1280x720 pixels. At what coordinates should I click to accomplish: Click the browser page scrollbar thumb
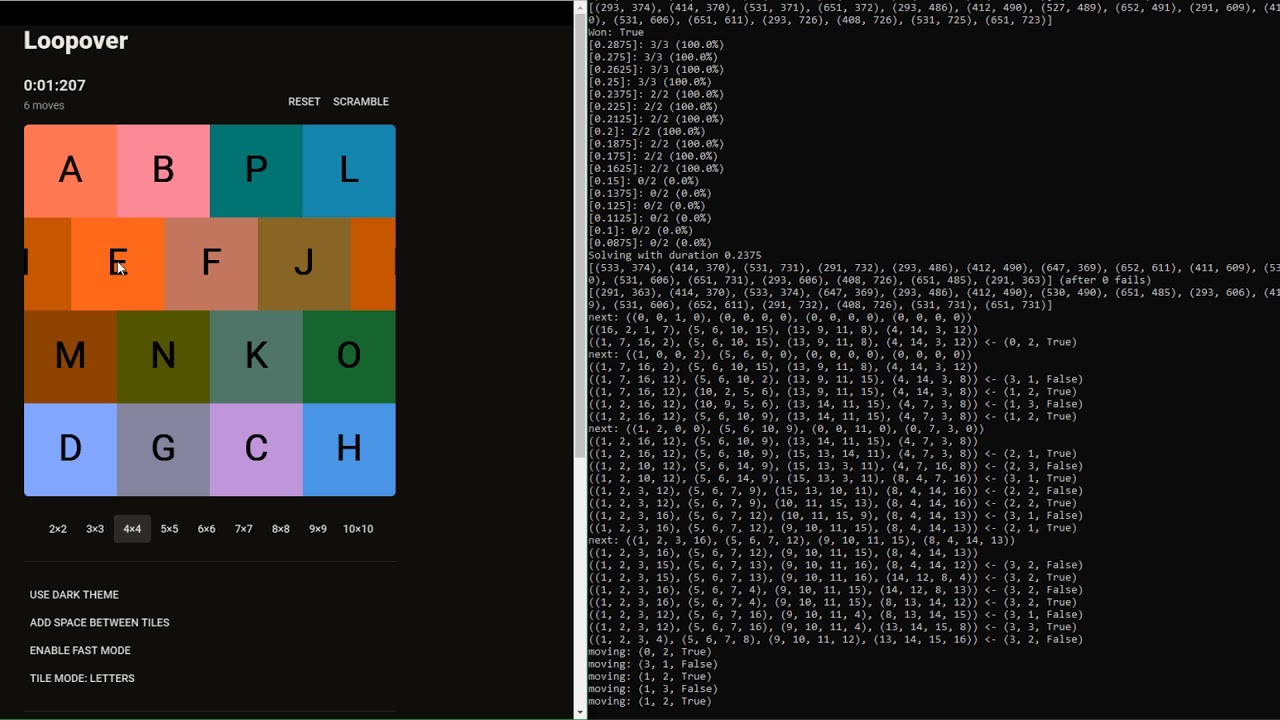tap(580, 237)
